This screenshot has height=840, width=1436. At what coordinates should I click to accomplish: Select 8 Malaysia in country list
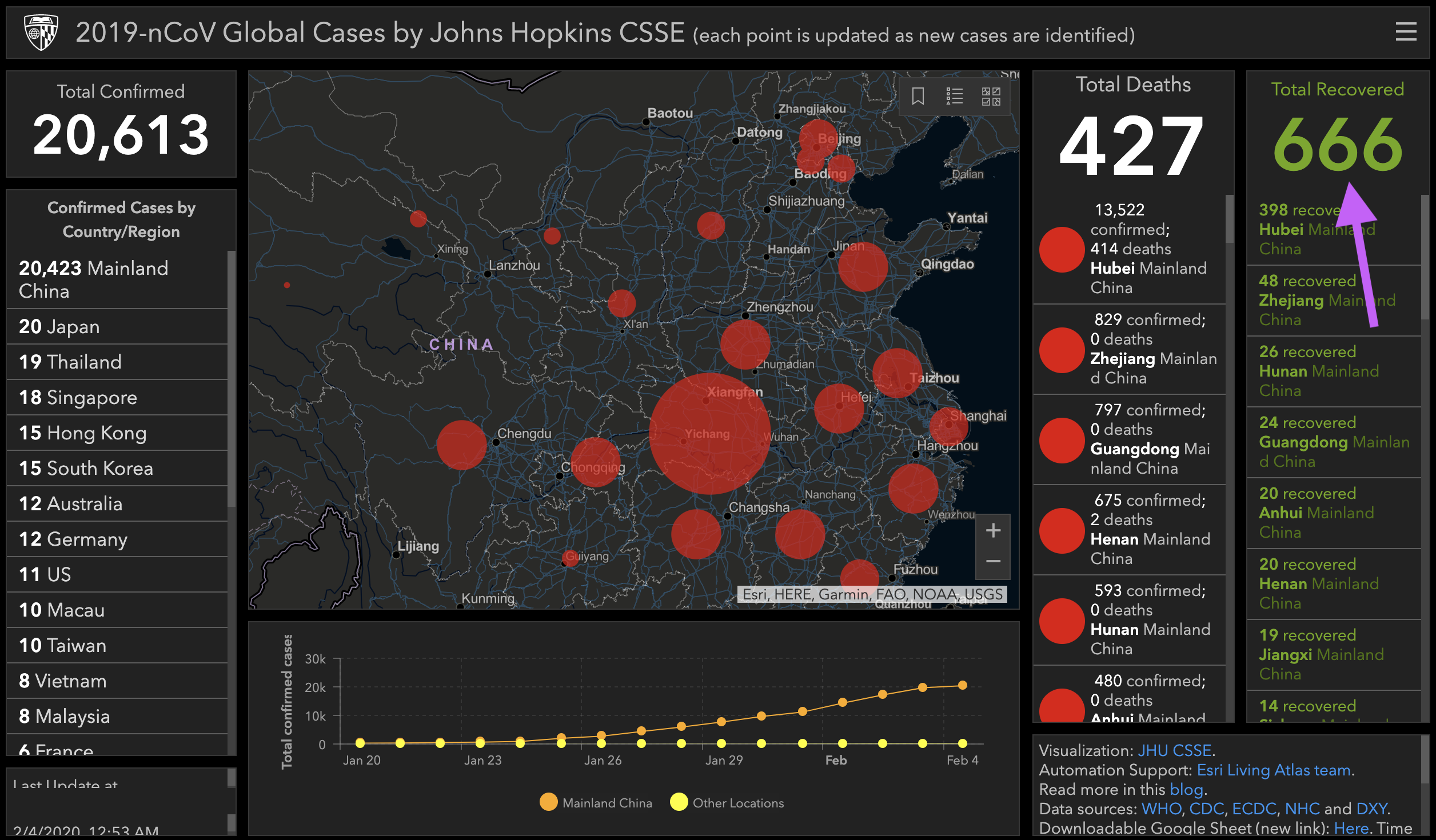(x=117, y=716)
